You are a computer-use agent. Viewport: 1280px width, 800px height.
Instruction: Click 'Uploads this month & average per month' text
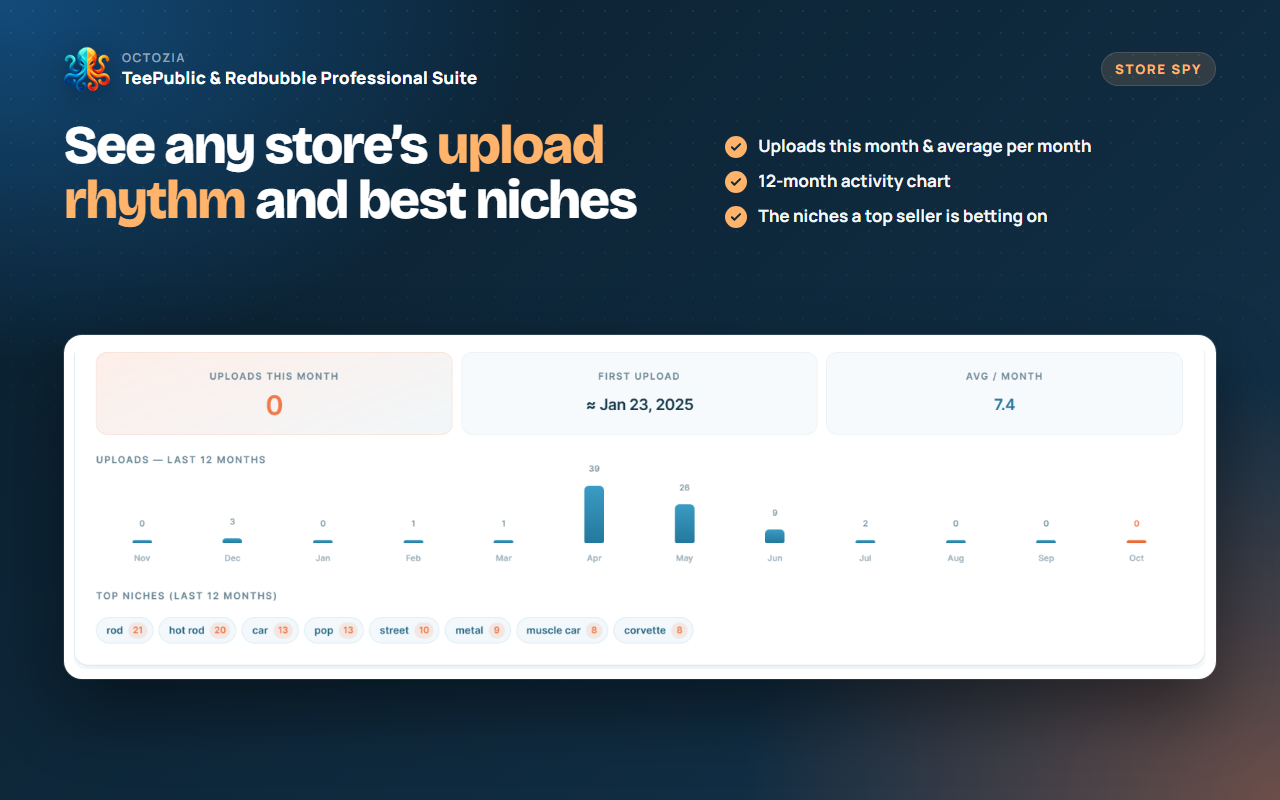click(924, 147)
